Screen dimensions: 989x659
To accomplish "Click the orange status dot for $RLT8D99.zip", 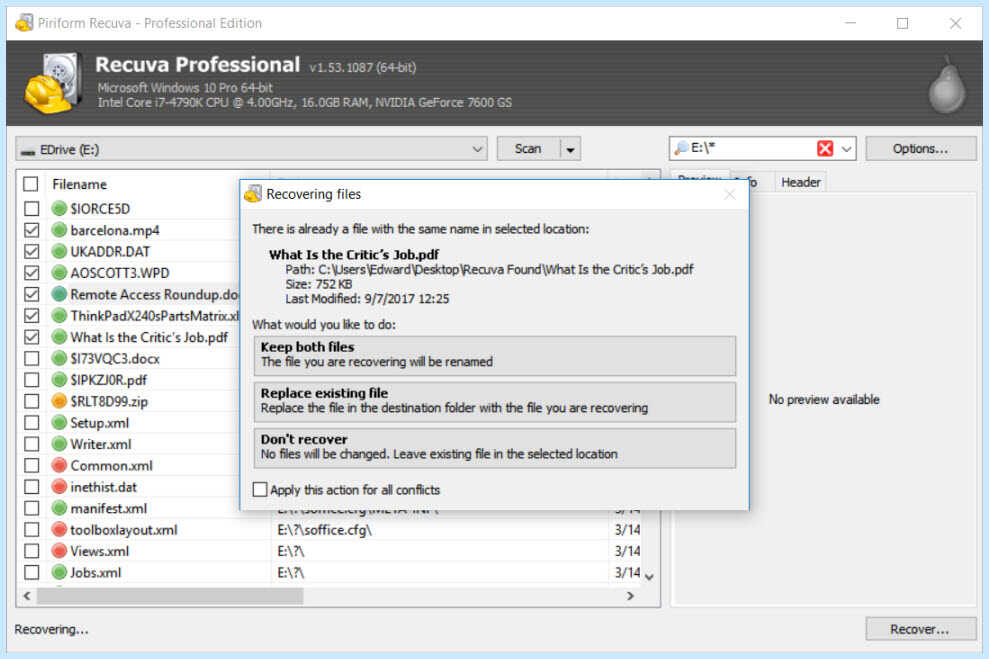I will (x=59, y=401).
